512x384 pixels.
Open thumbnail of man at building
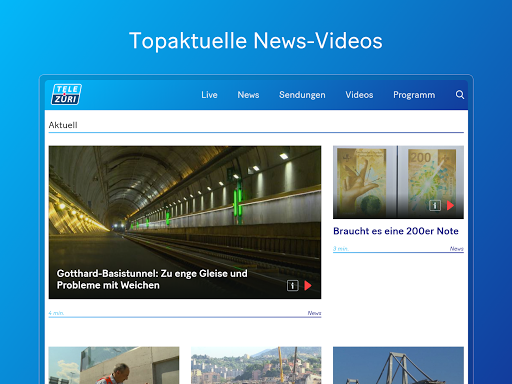click(x=114, y=365)
